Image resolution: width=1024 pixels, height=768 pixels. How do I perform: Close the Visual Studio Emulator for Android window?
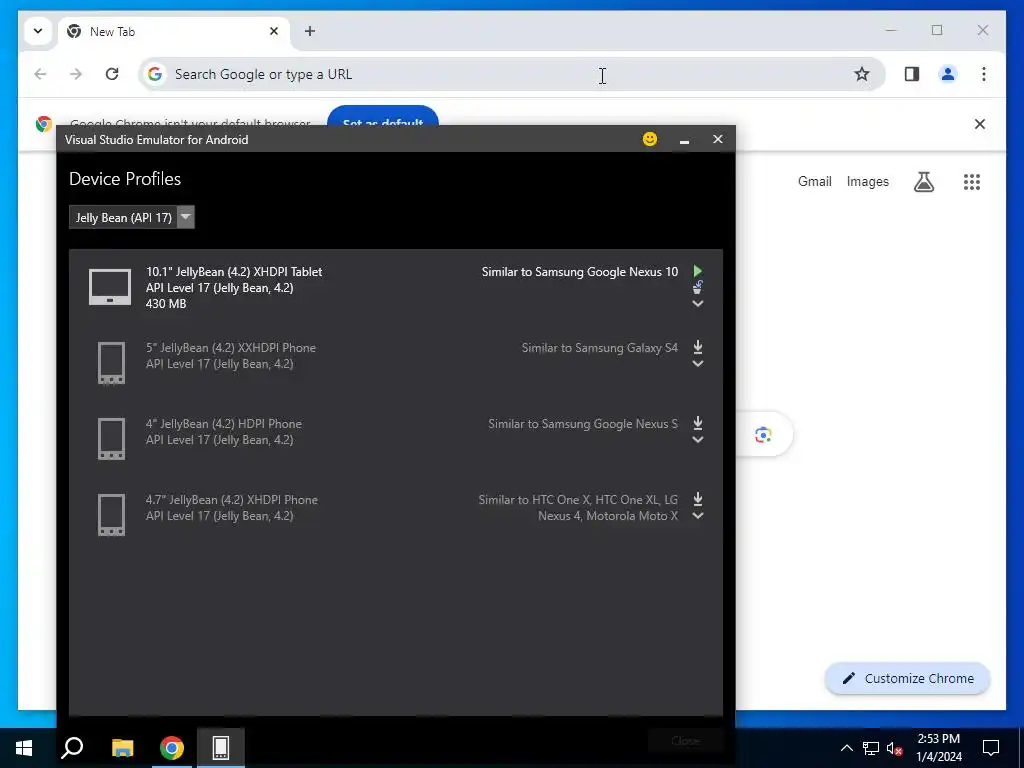point(718,139)
